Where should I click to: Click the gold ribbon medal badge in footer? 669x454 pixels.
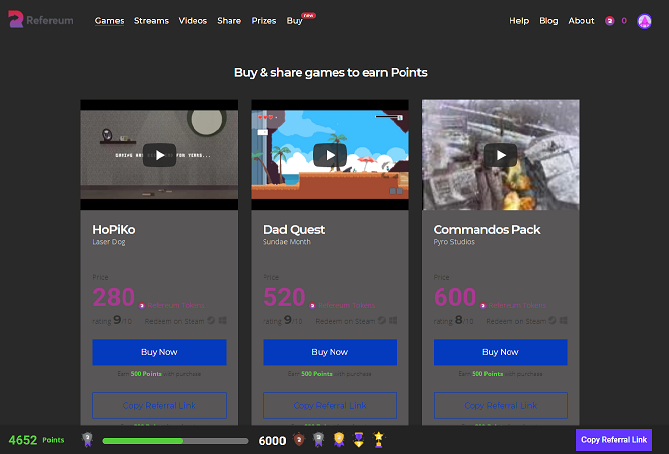coord(339,439)
